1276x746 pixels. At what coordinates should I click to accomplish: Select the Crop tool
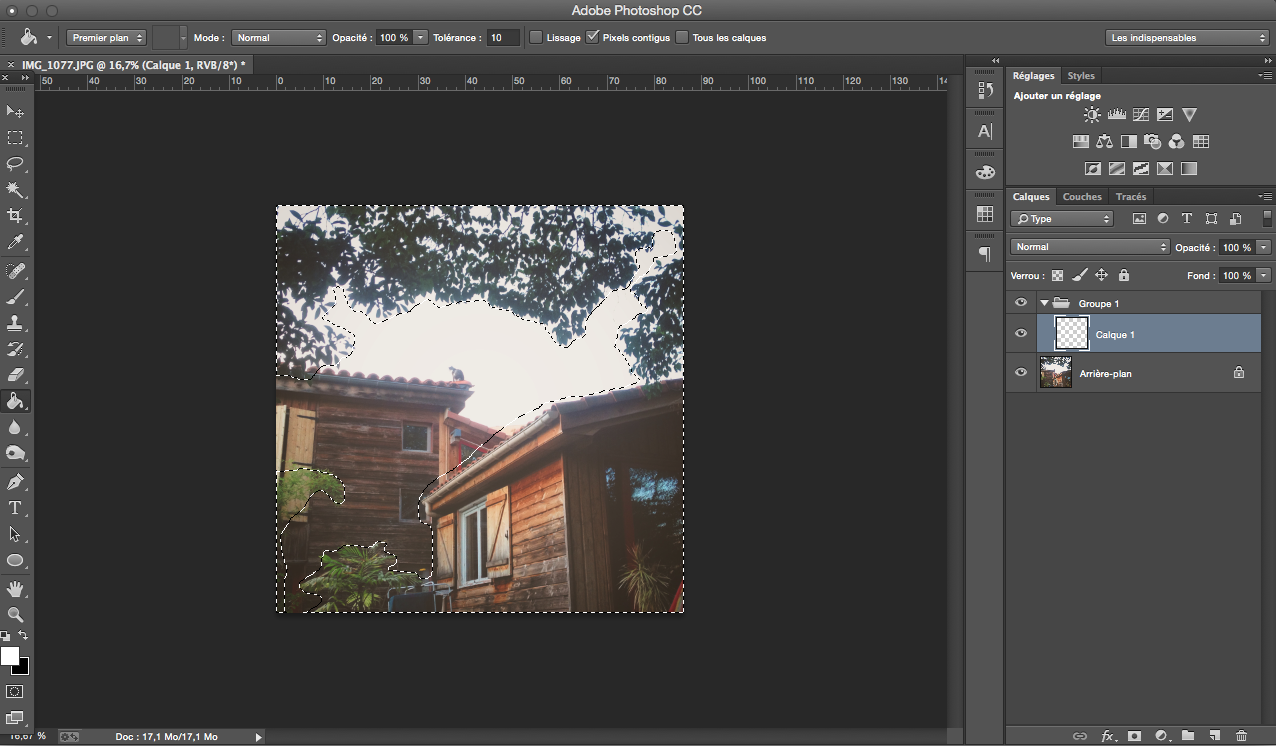point(16,216)
